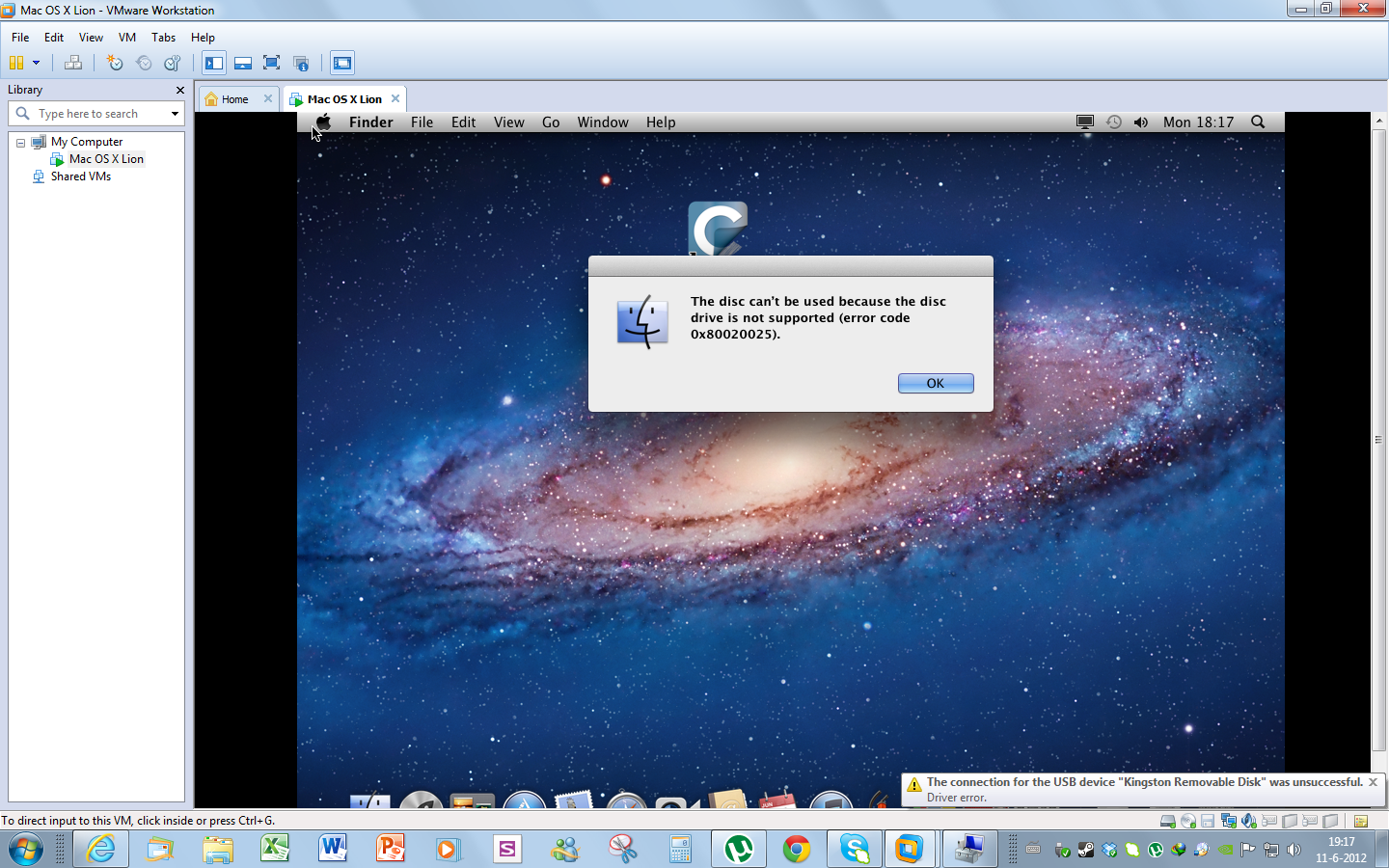
Task: Toggle the console view toolbar button
Action: point(342,63)
